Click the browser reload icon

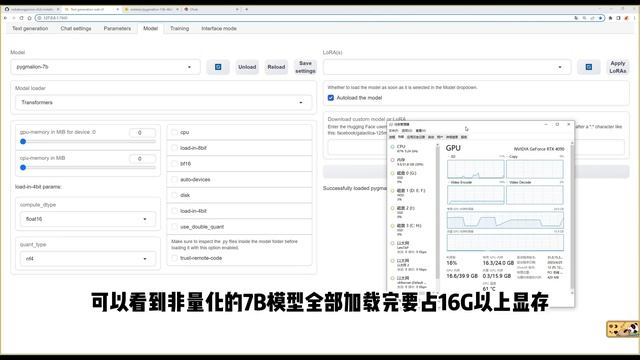point(21,18)
